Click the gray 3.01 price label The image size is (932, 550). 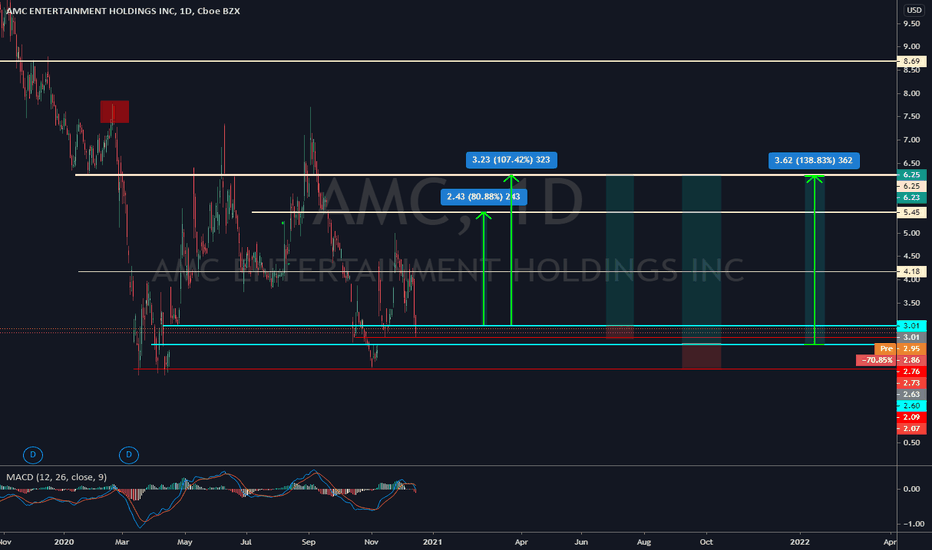911,337
